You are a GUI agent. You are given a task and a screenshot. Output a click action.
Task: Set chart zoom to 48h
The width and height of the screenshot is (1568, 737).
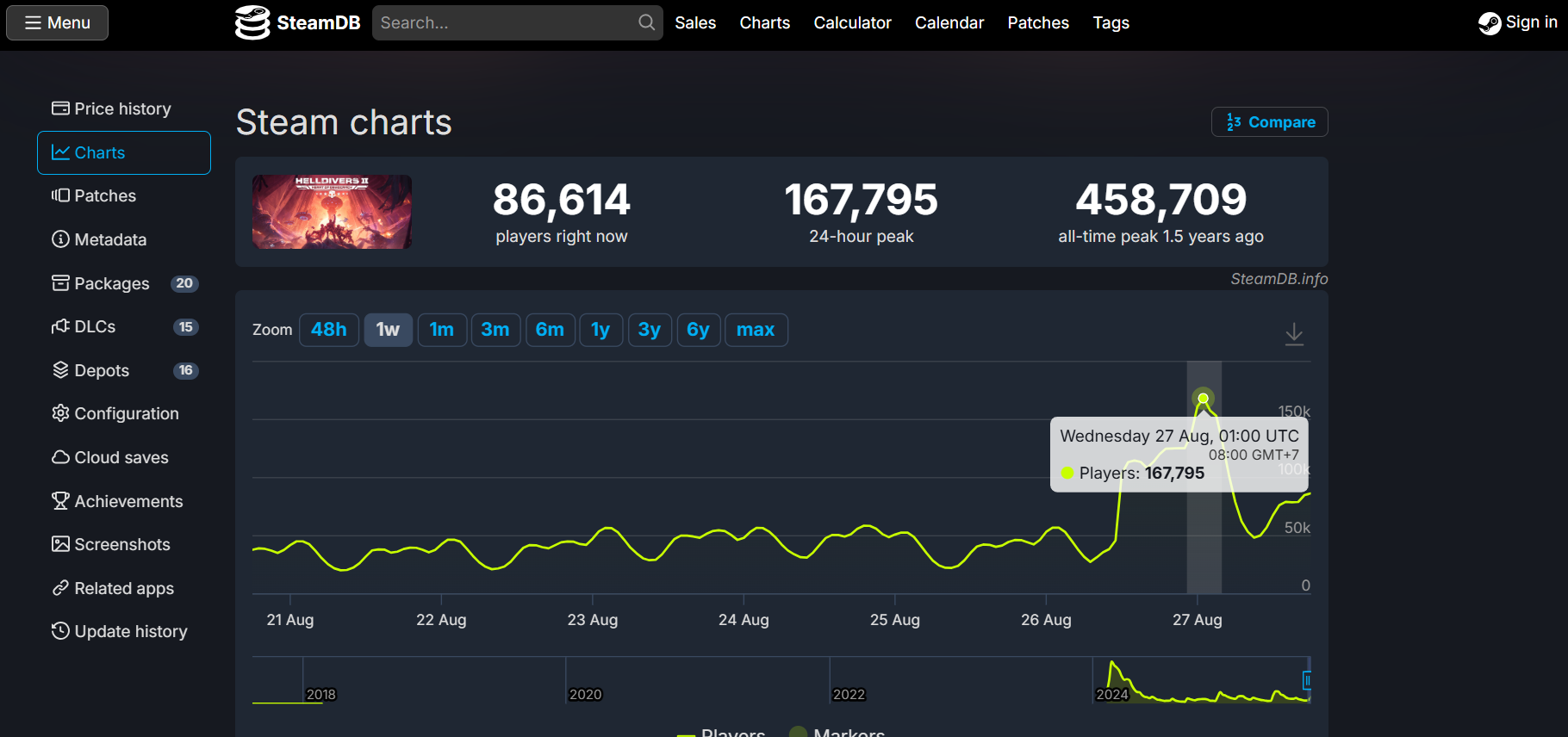coord(329,330)
